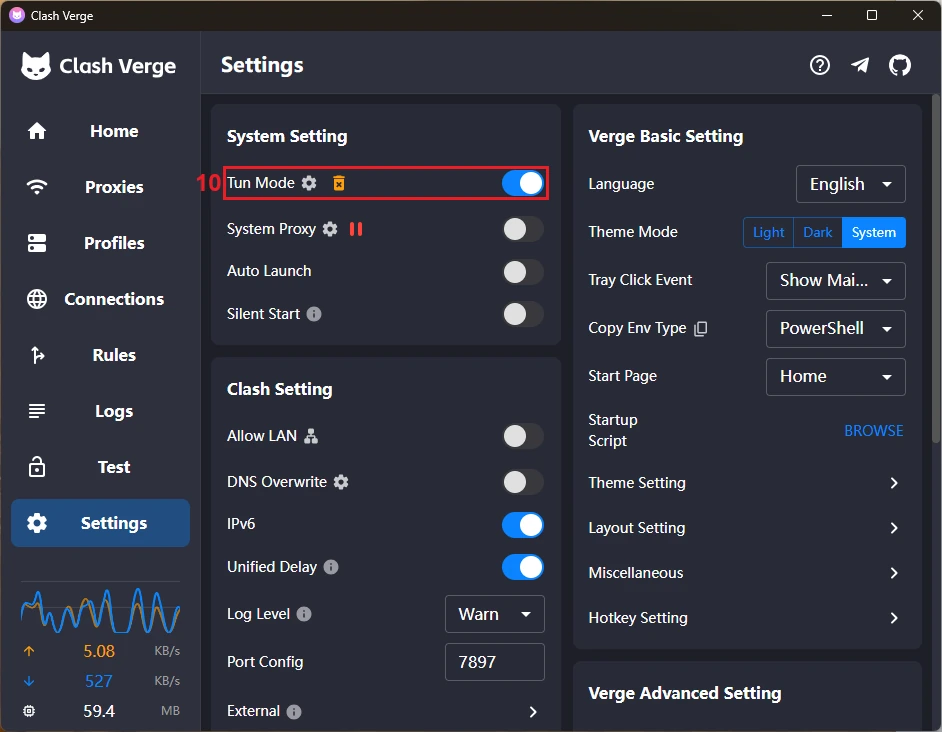The width and height of the screenshot is (942, 732).
Task: Open the Language dropdown
Action: tap(850, 184)
